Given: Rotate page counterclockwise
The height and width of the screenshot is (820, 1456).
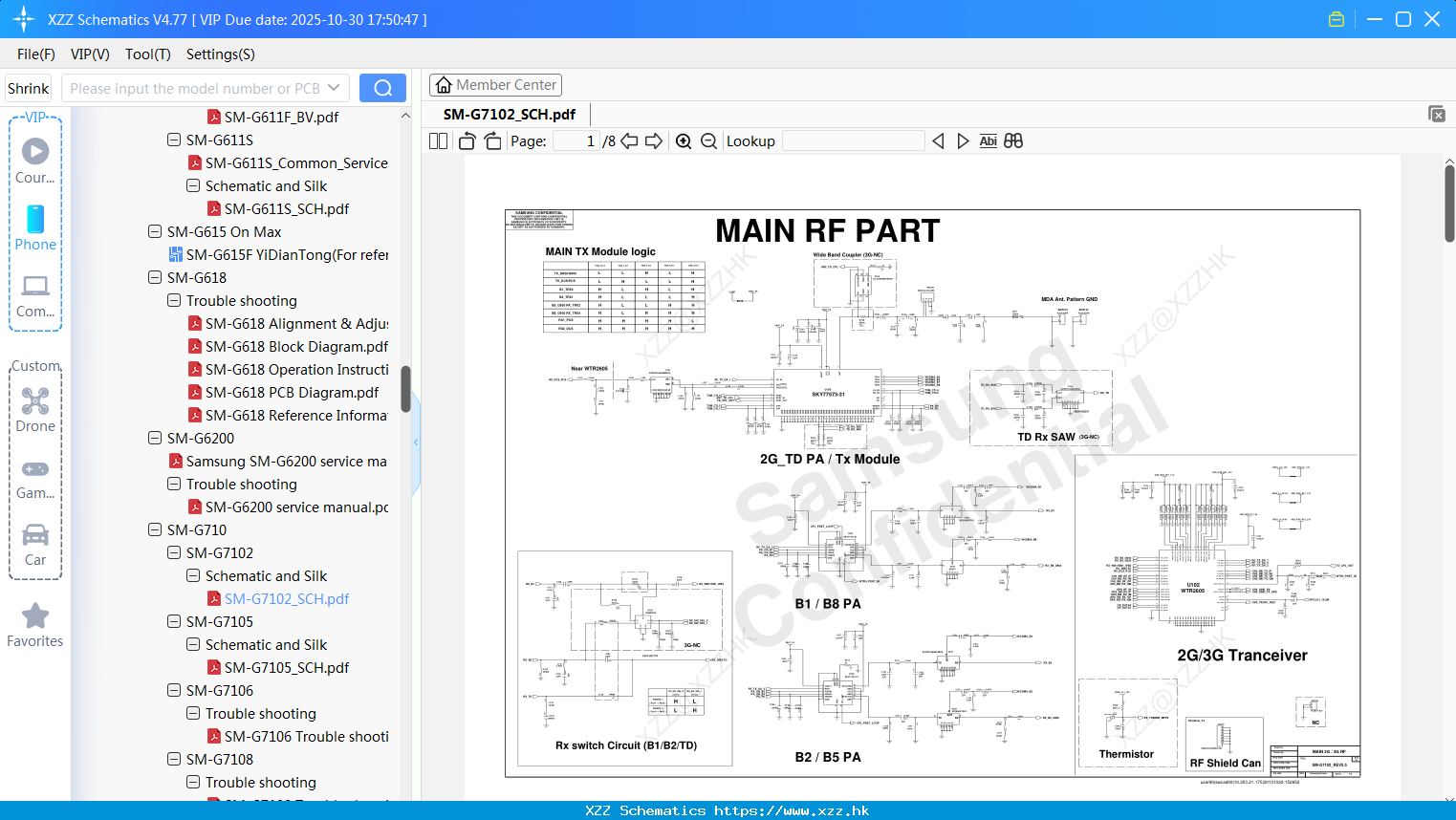Looking at the screenshot, I should point(467,140).
